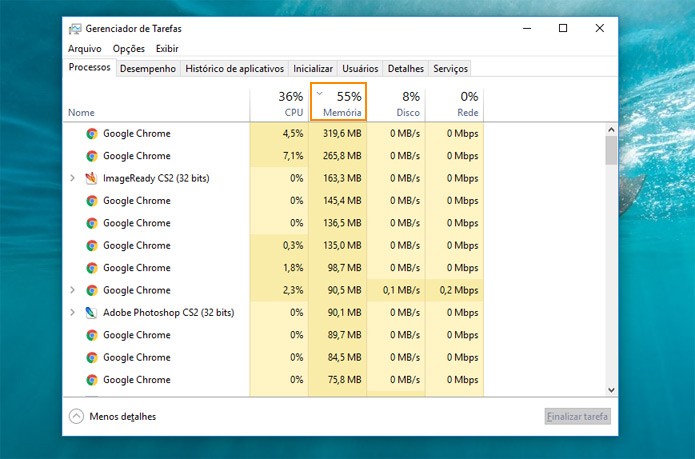The height and width of the screenshot is (459, 695).
Task: Click the scrollbar down arrow
Action: coord(611,390)
